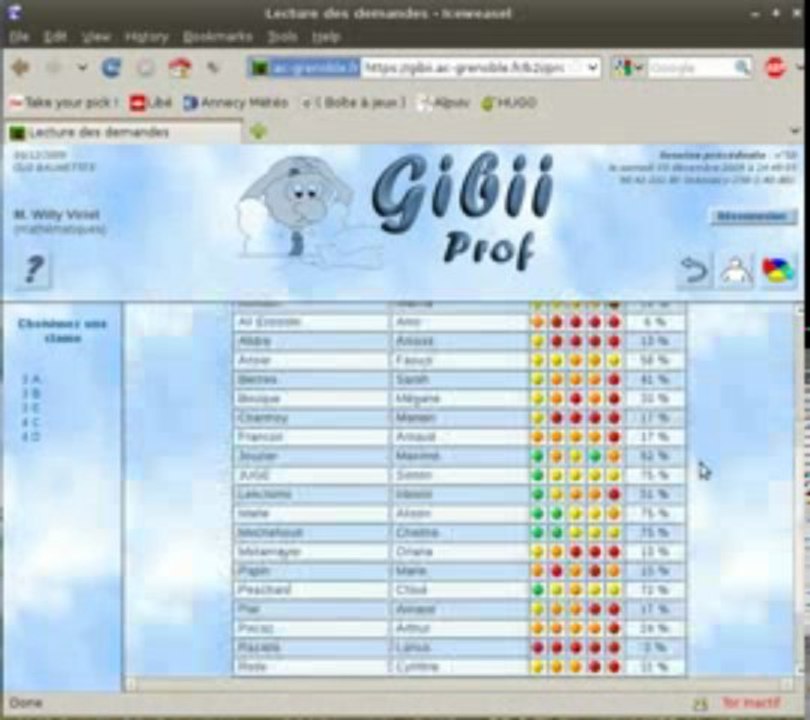Click first name 'Chloé' in the table
Image resolution: width=810 pixels, height=720 pixels.
coord(411,590)
